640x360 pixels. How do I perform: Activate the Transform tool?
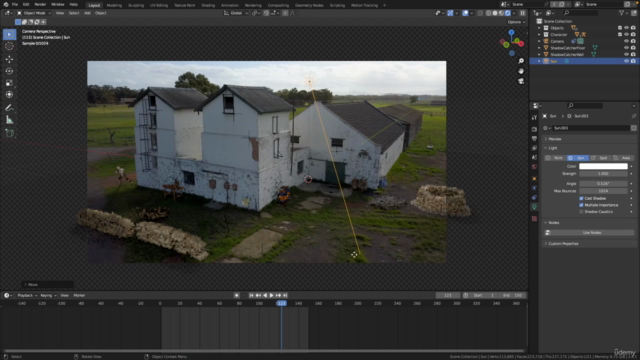[x=9, y=95]
